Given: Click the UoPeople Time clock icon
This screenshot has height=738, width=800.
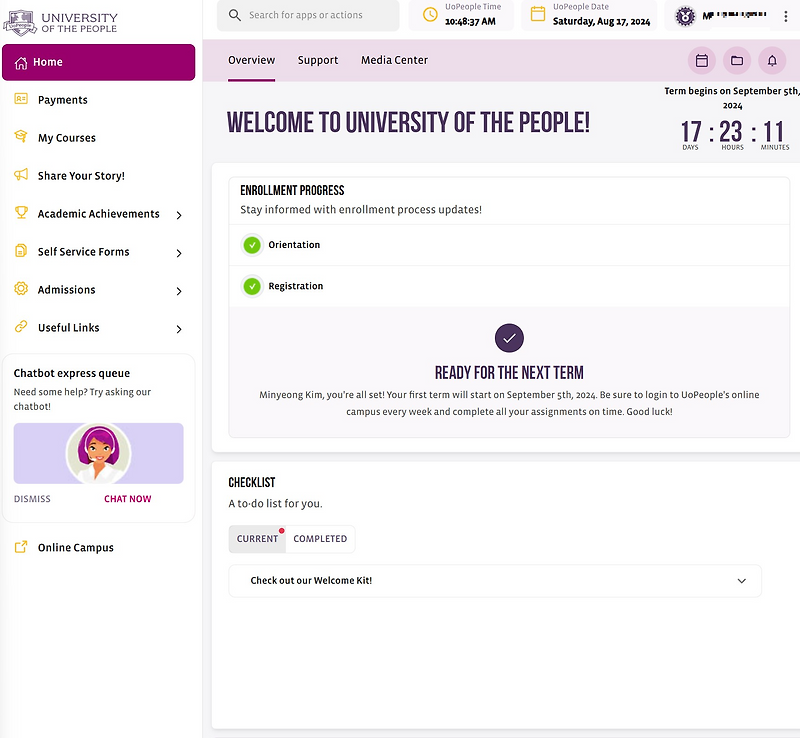Looking at the screenshot, I should point(431,14).
